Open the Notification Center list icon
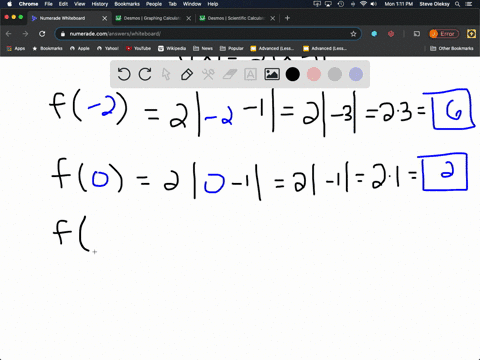The width and height of the screenshot is (480, 360). click(x=470, y=4)
